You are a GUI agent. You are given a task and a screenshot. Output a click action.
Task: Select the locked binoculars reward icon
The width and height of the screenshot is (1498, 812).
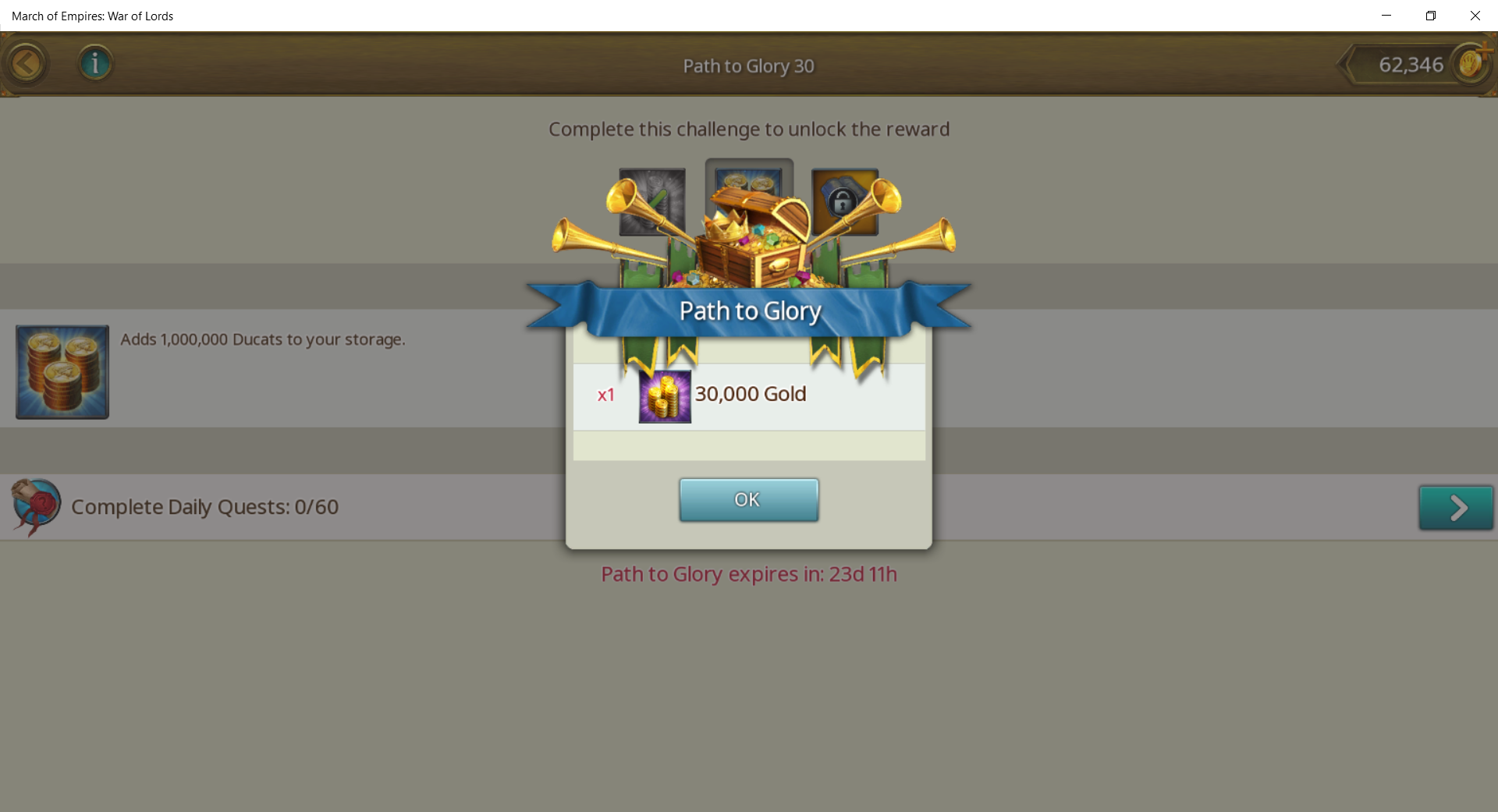845,202
